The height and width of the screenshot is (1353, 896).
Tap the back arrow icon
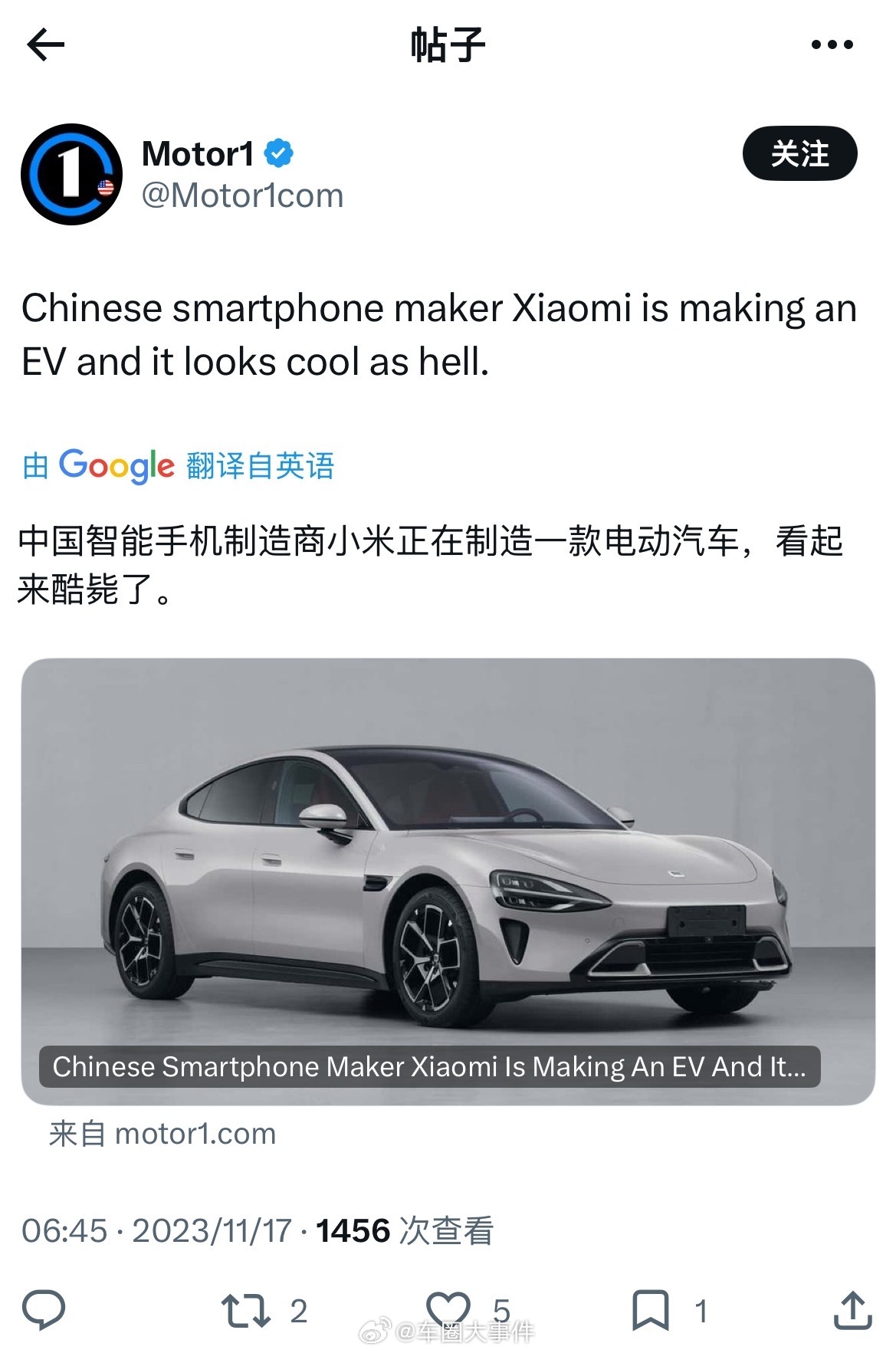click(45, 44)
